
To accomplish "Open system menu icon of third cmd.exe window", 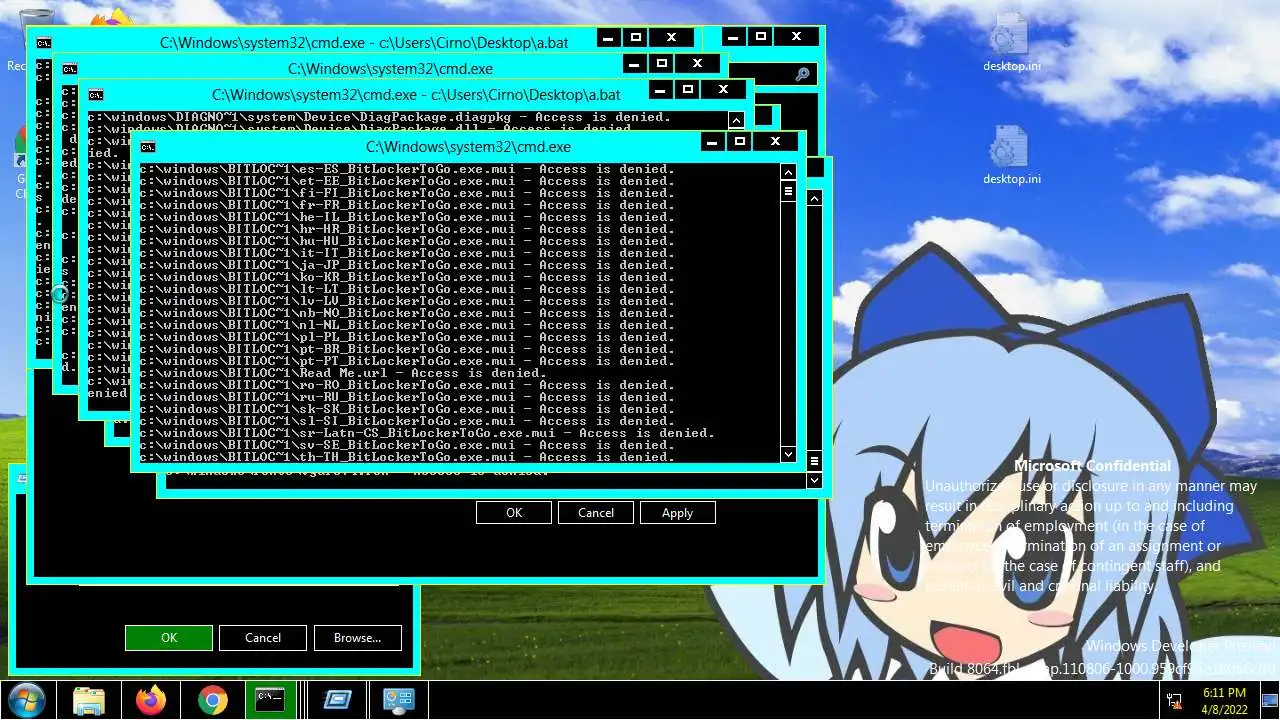I will point(69,69).
